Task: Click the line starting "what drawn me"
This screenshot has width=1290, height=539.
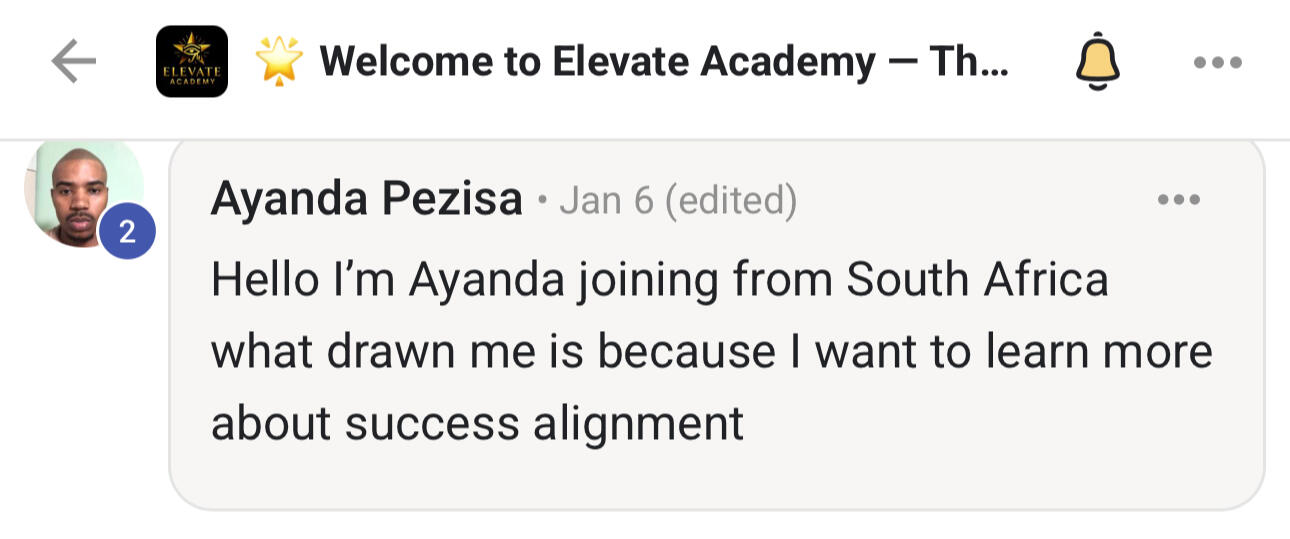Action: click(710, 352)
